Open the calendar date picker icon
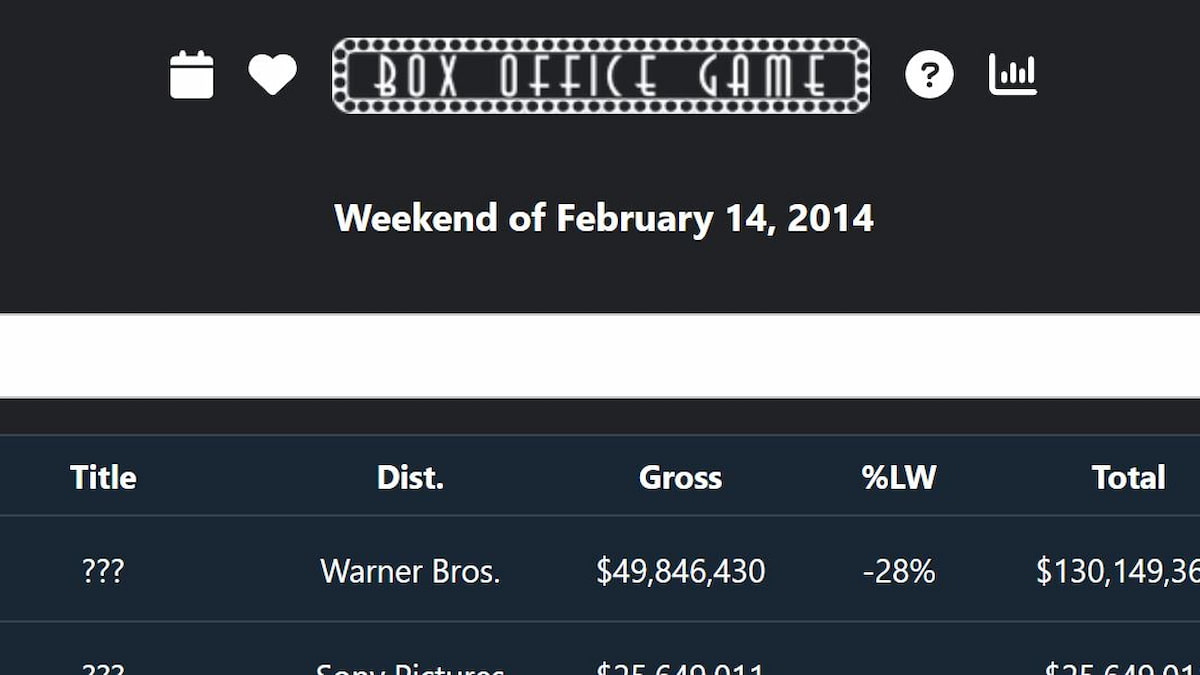Screen dimensions: 1200x675 pos(192,75)
